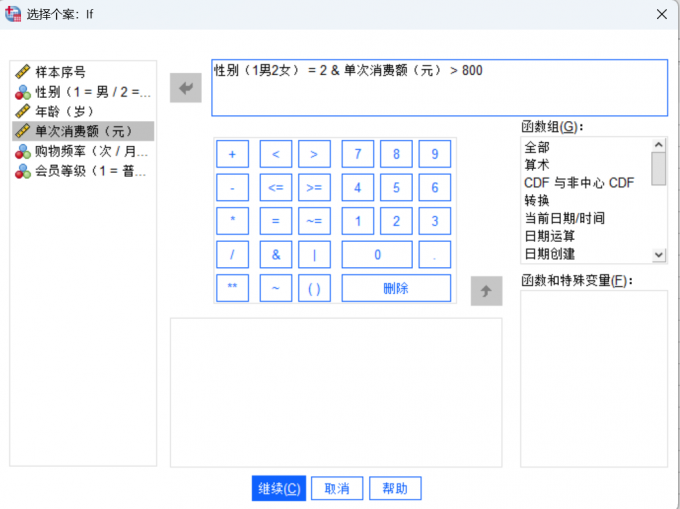The image size is (680, 509).
Task: Click keypad digit 9
Action: click(435, 154)
